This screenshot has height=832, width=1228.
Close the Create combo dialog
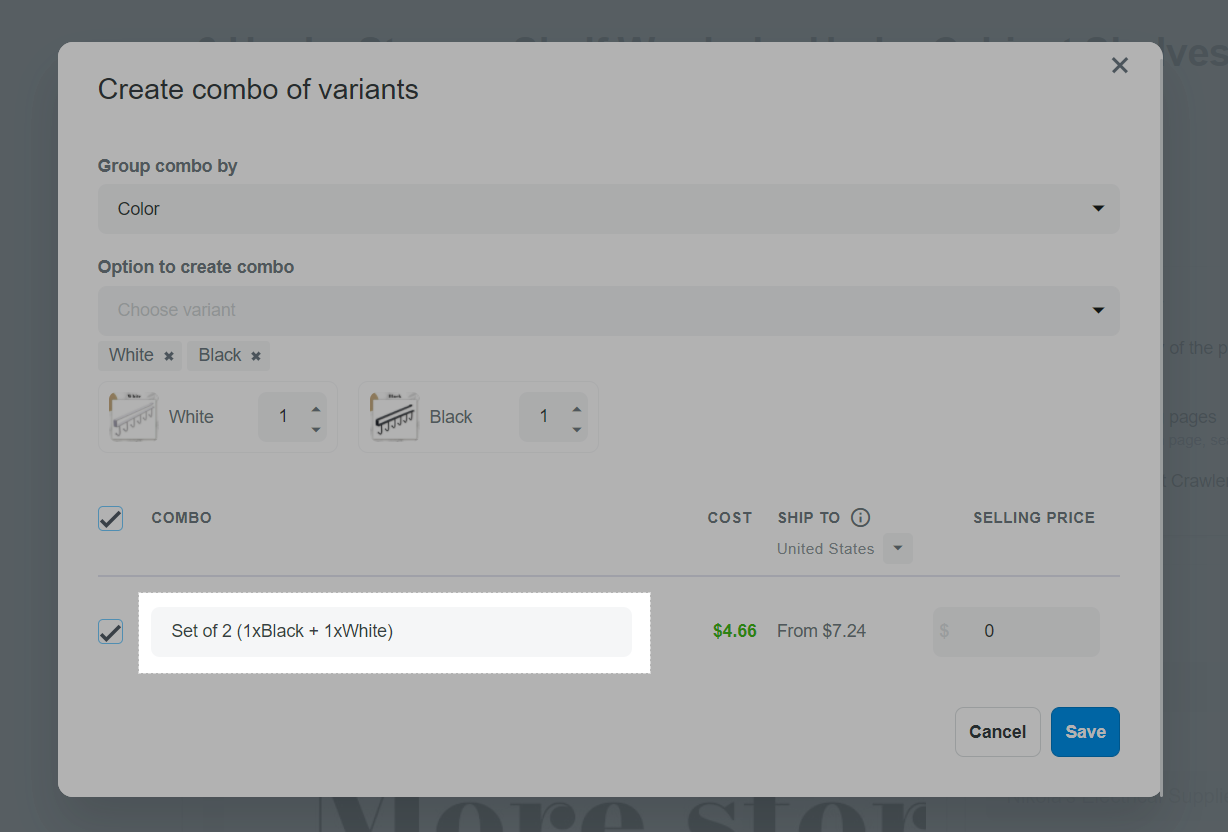[1119, 66]
